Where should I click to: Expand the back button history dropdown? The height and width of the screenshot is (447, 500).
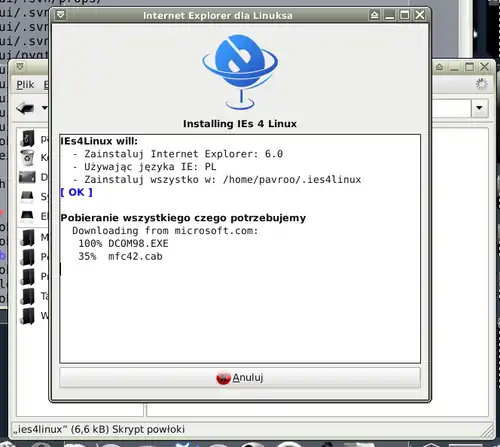point(44,108)
